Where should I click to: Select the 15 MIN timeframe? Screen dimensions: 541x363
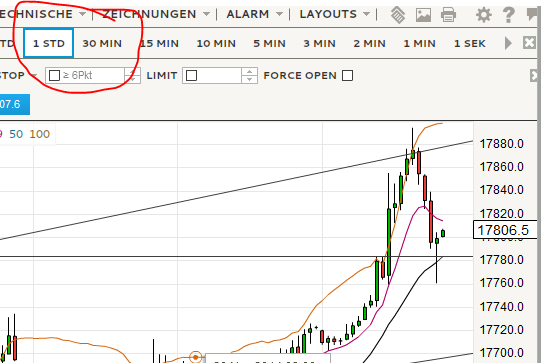[x=159, y=43]
